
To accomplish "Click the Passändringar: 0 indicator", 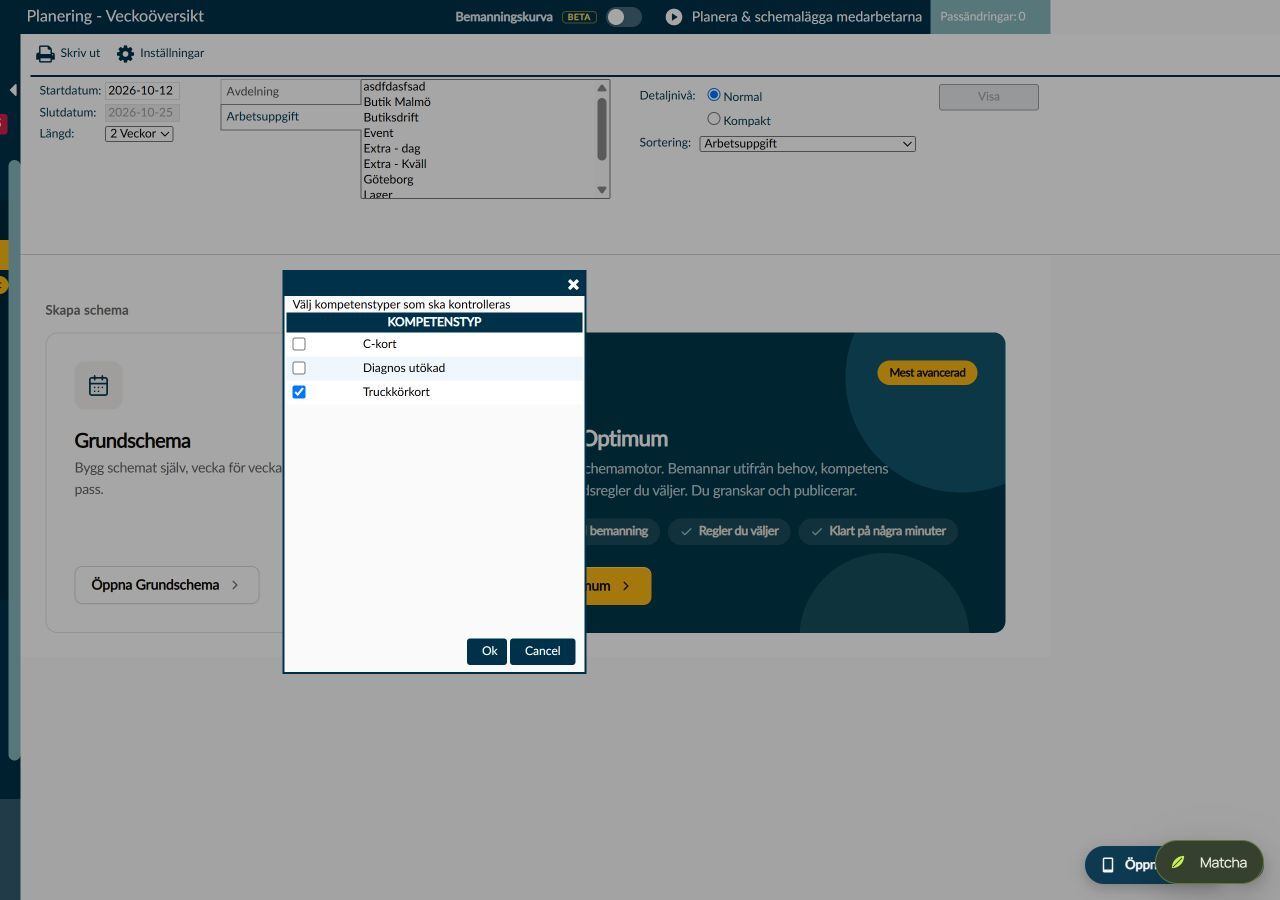I will pyautogui.click(x=990, y=17).
